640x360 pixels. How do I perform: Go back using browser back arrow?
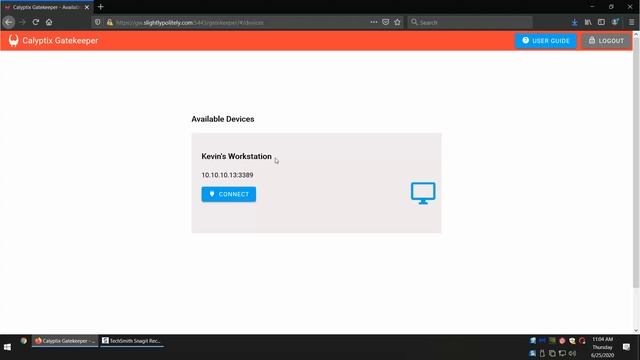[9, 22]
